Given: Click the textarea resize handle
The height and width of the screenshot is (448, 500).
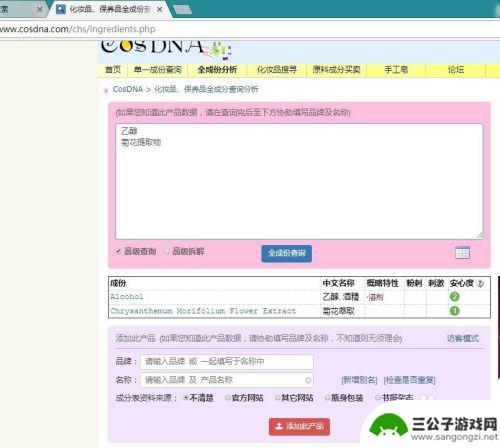Looking at the screenshot, I should (480, 236).
